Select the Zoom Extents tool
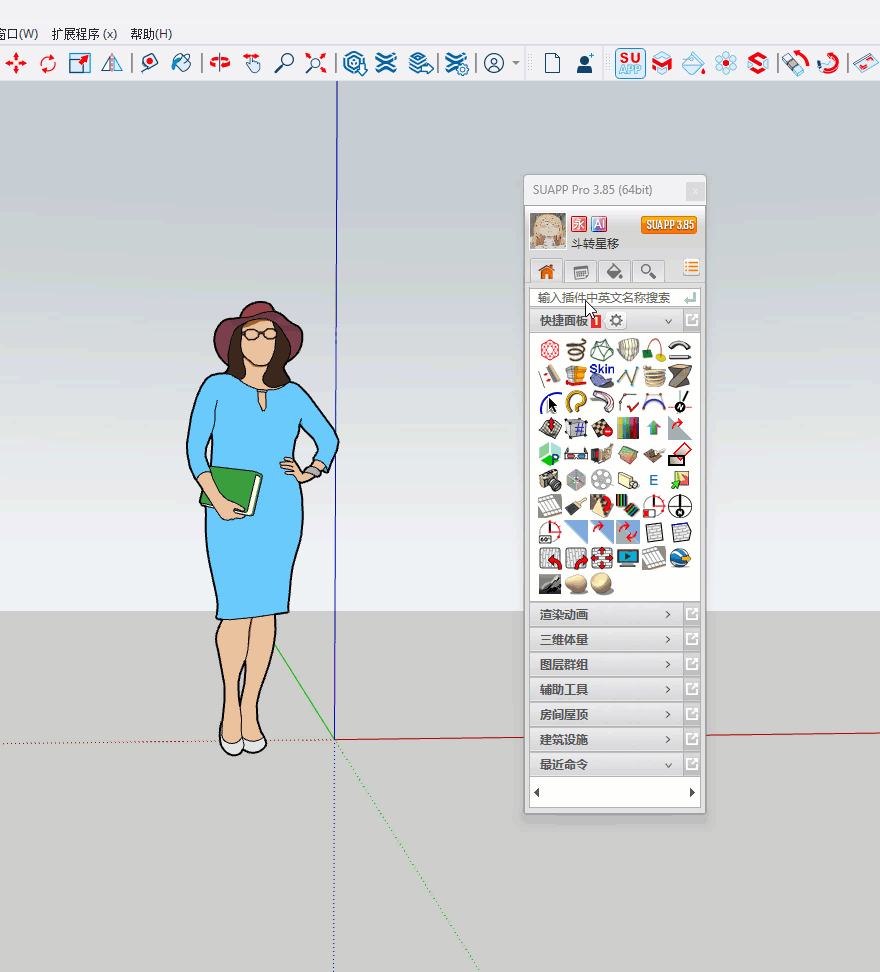 [316, 63]
